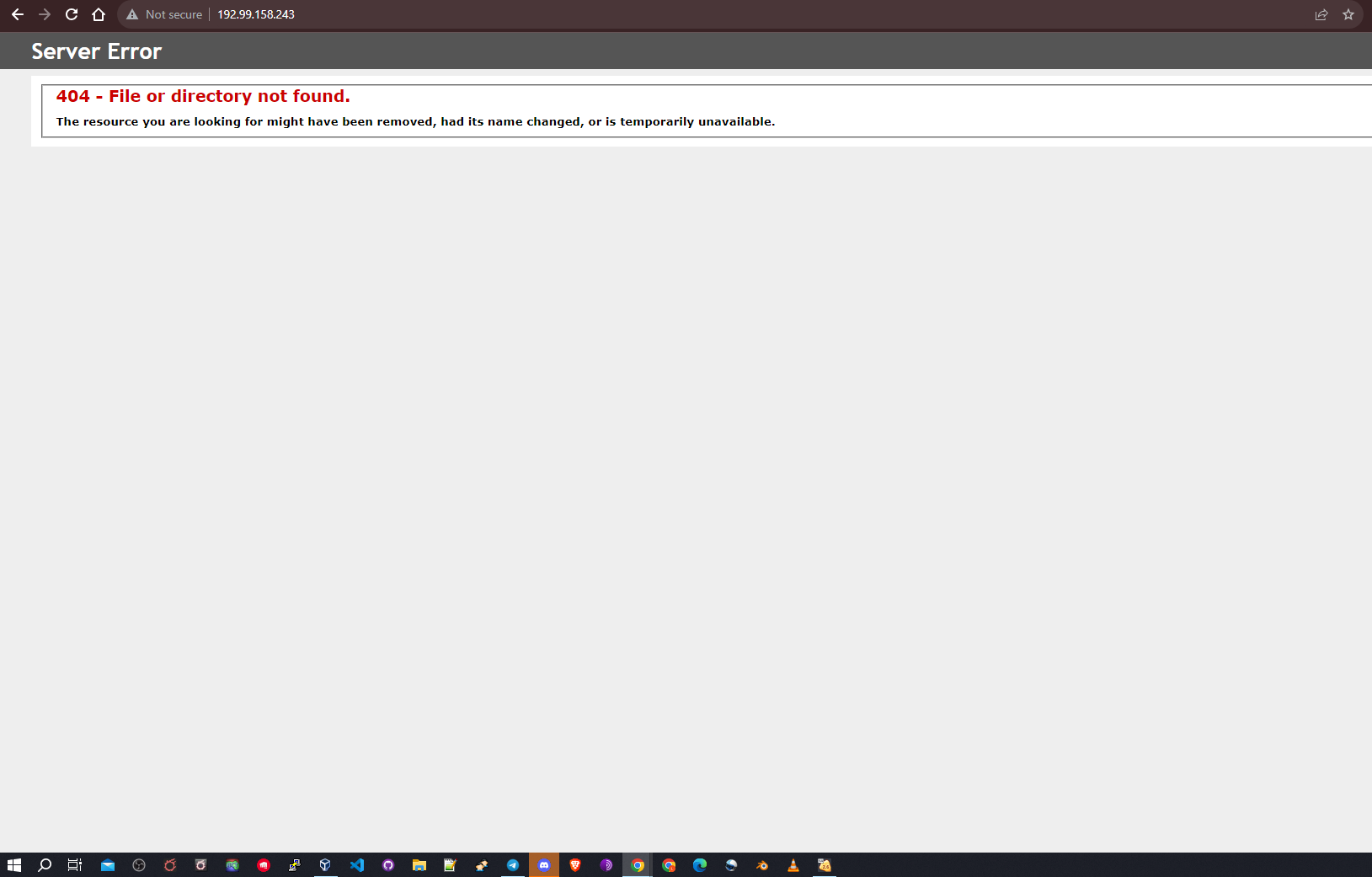The height and width of the screenshot is (877, 1372).
Task: Click the highlighted active Chrome taskbar icon
Action: [638, 865]
